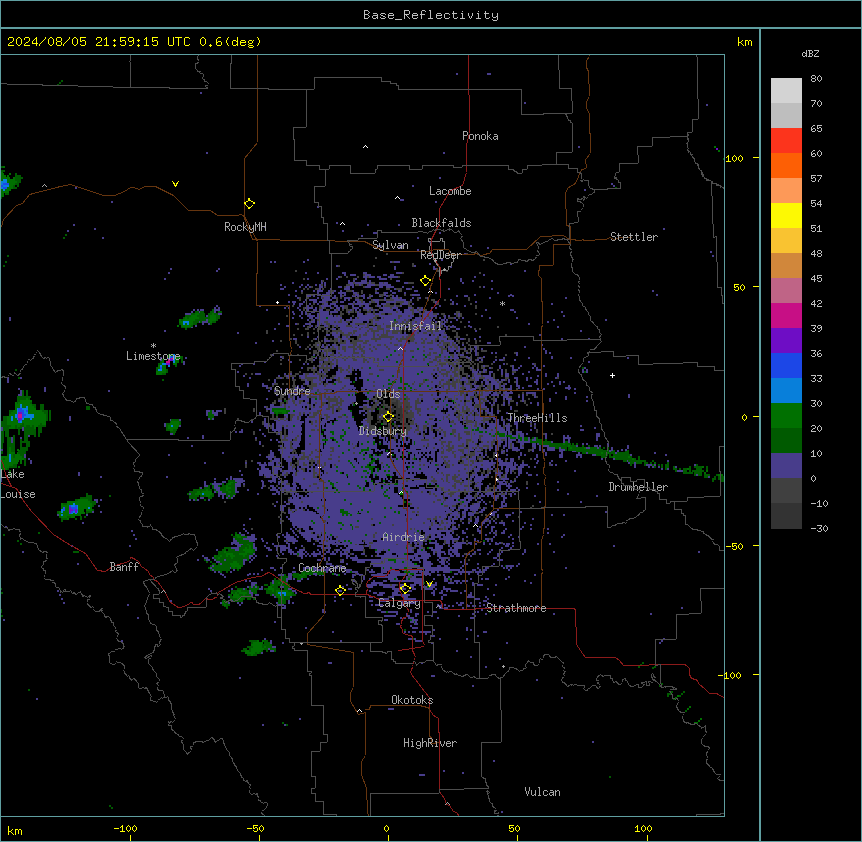Screen dimensions: 862x842
Task: Click the Didsbury city label
Action: click(383, 431)
